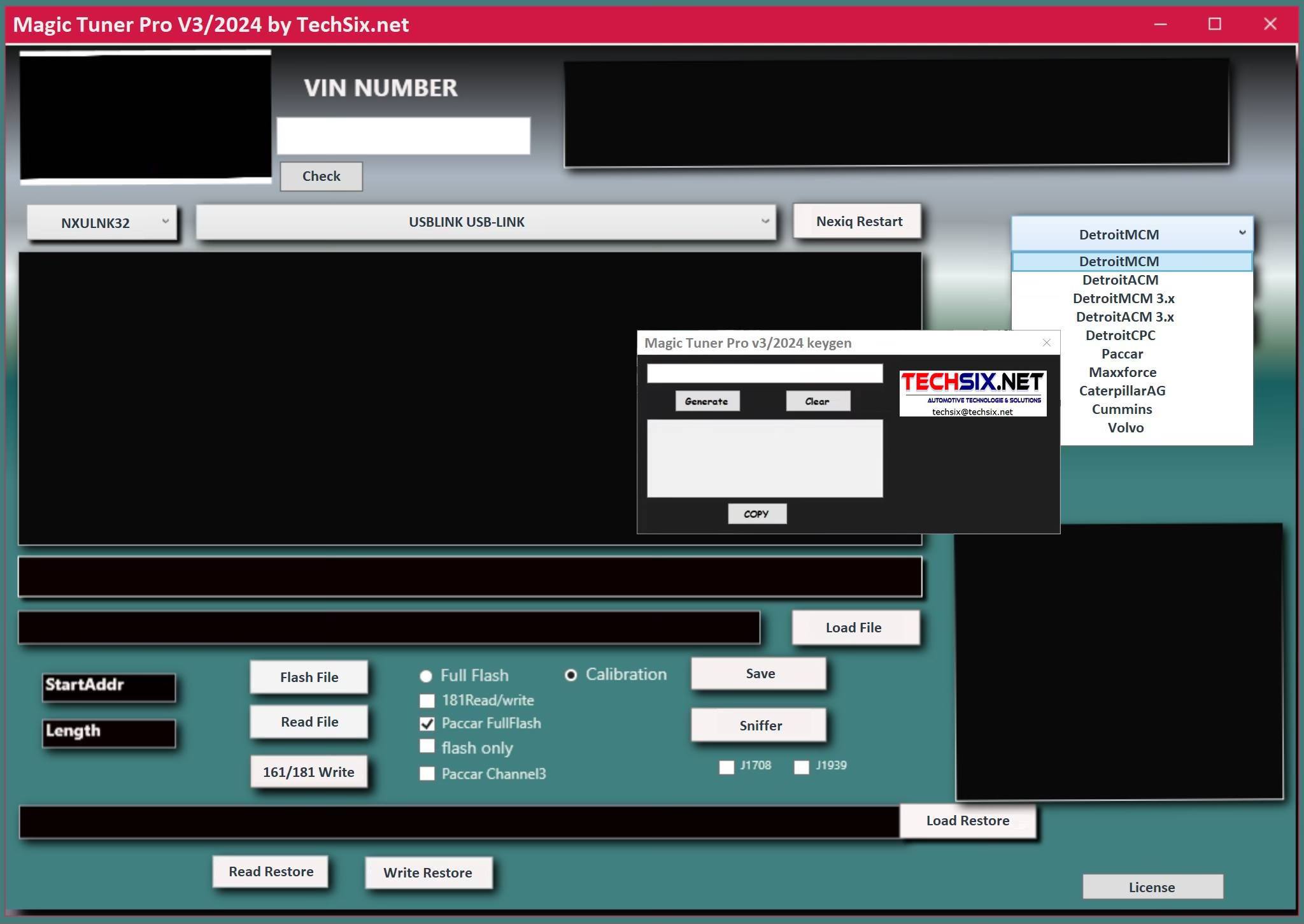Click the Read File button
This screenshot has width=1304, height=924.
[x=309, y=722]
